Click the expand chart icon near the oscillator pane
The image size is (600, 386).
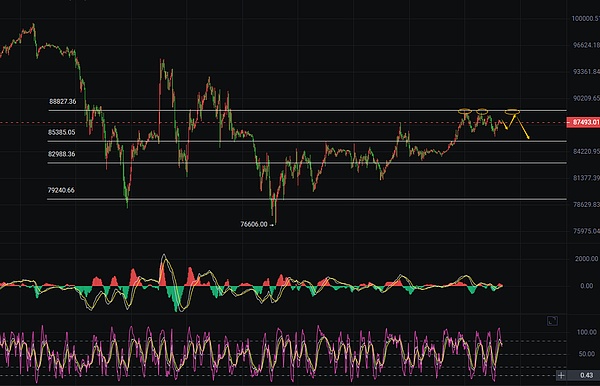click(x=552, y=321)
